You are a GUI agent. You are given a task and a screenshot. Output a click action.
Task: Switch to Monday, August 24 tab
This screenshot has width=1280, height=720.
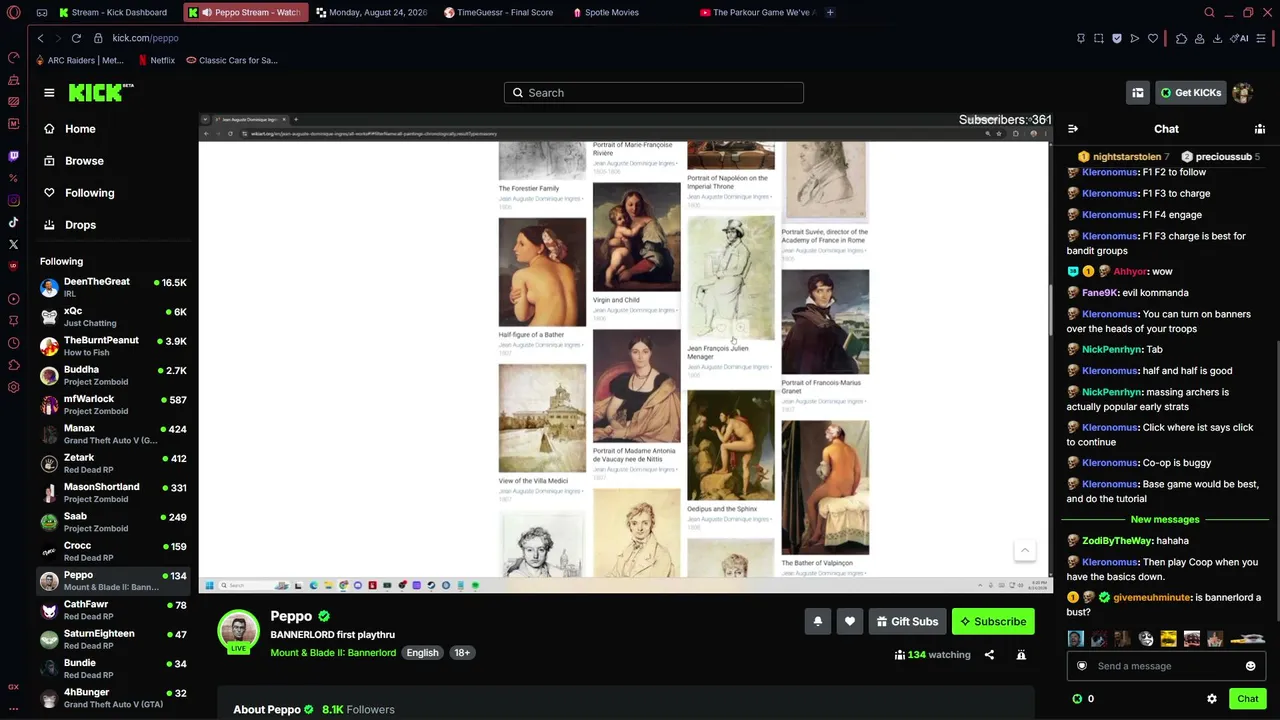pyautogui.click(x=371, y=12)
